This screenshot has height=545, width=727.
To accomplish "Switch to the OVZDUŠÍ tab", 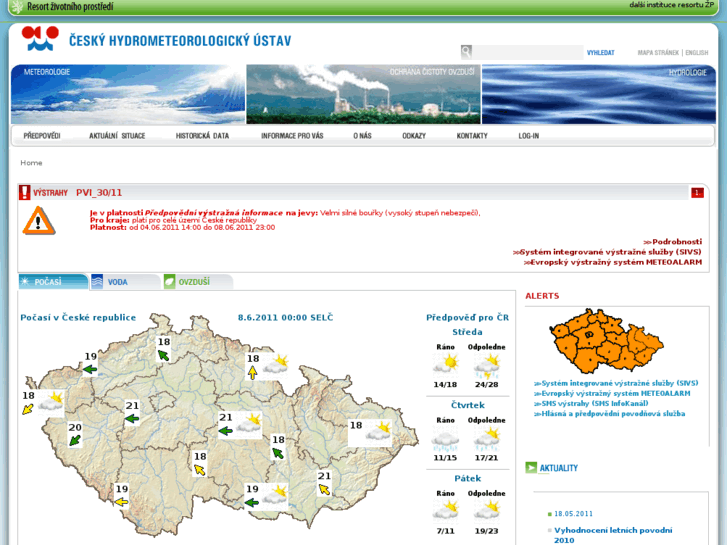I will tap(198, 282).
